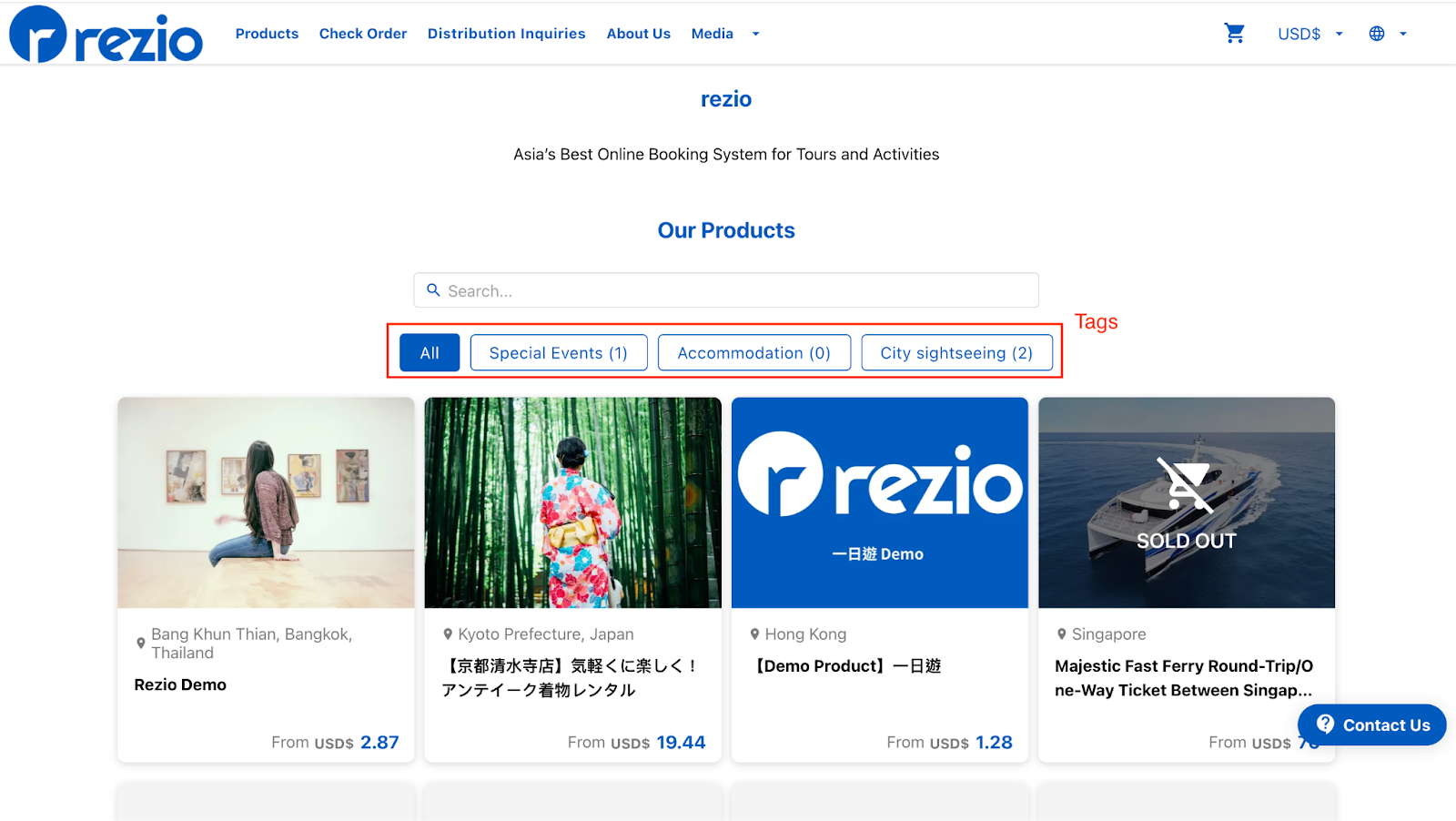Open the sold out ferry thumbnail

click(x=1187, y=502)
